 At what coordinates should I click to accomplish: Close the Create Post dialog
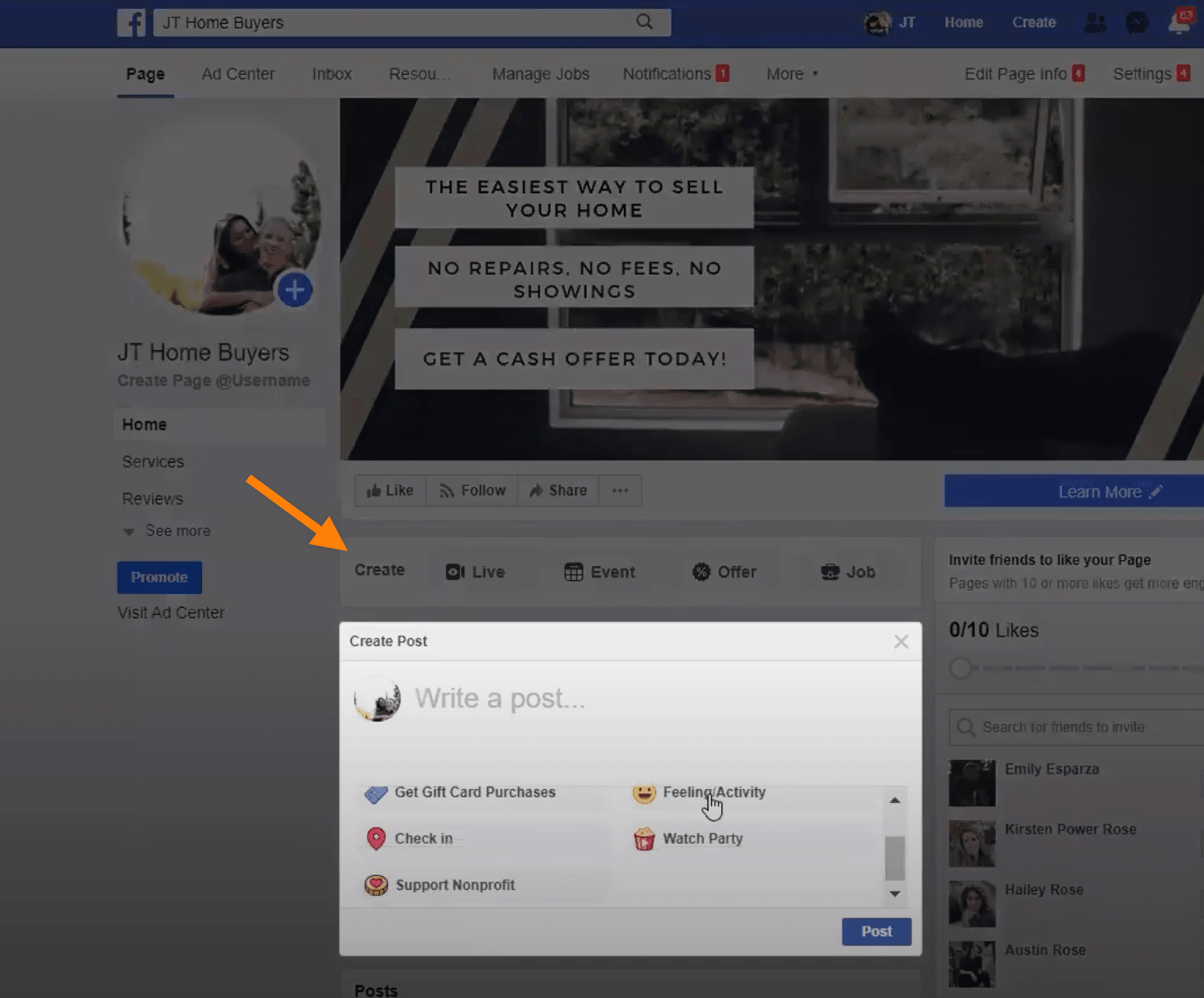[901, 642]
